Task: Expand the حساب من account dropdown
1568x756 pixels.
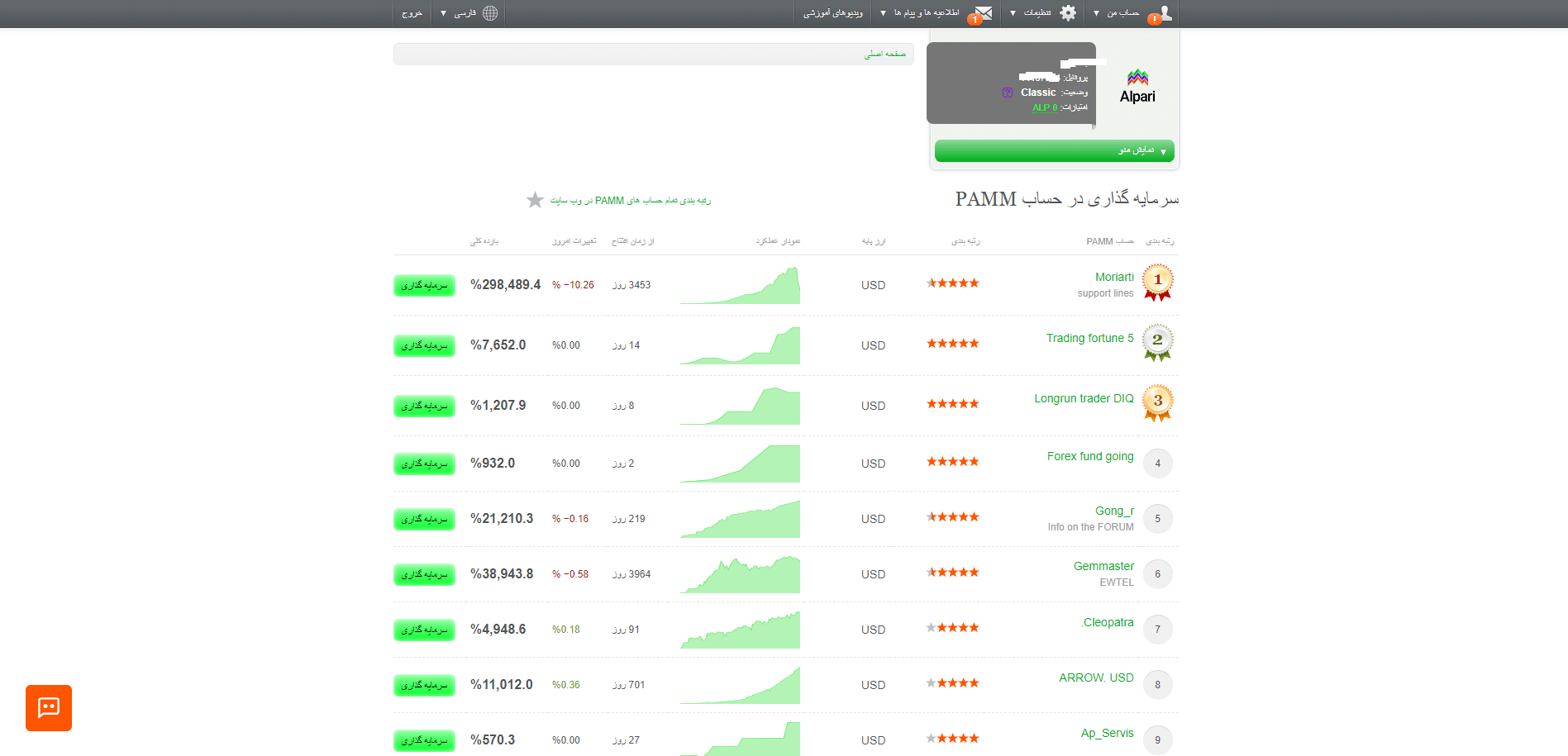Action: [x=1117, y=13]
